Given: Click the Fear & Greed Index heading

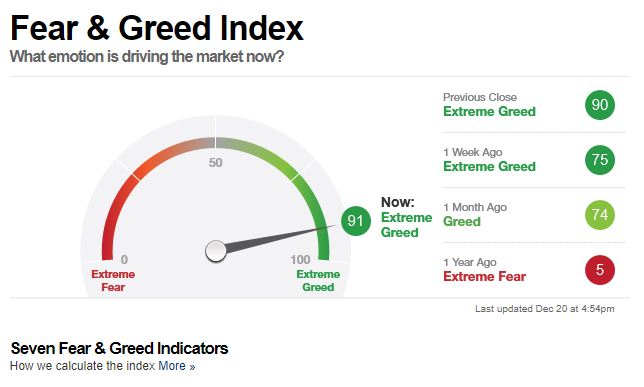Looking at the screenshot, I should point(156,28).
